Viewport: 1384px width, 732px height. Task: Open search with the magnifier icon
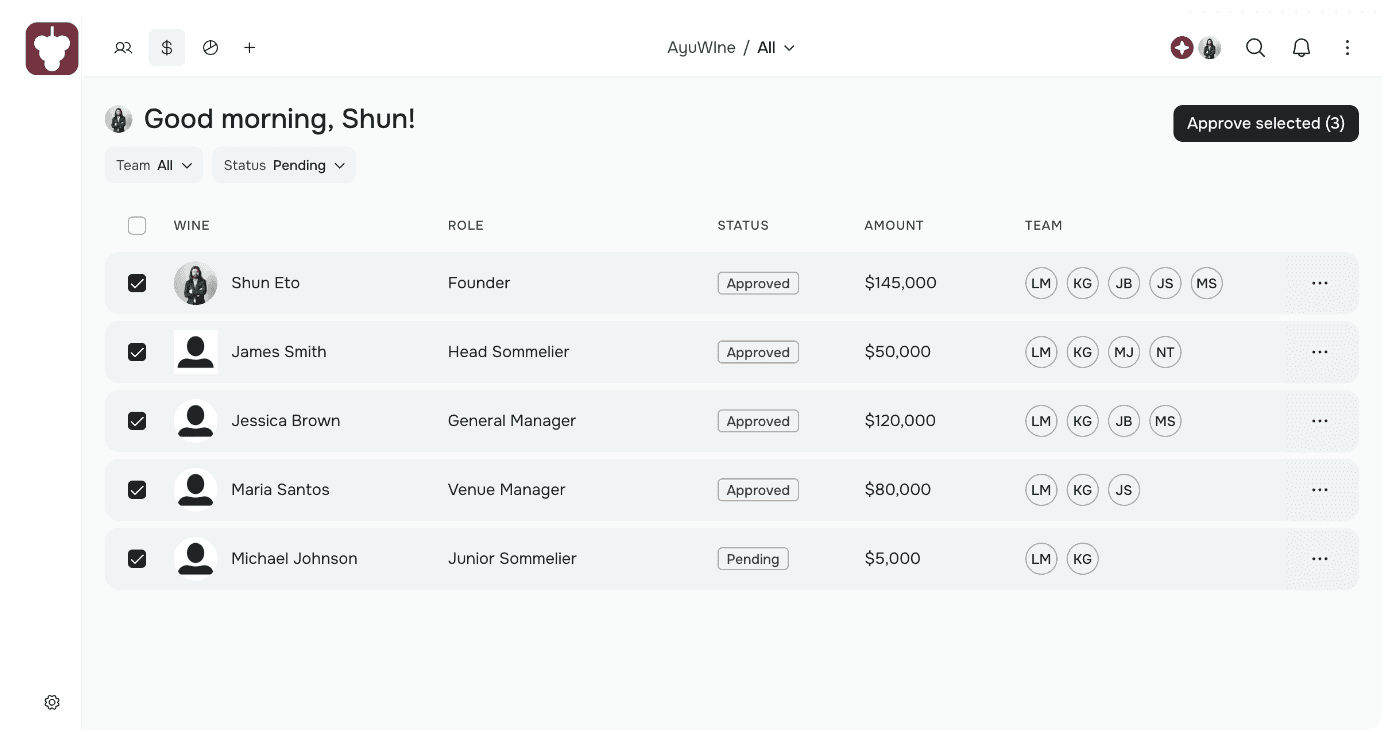(x=1255, y=47)
